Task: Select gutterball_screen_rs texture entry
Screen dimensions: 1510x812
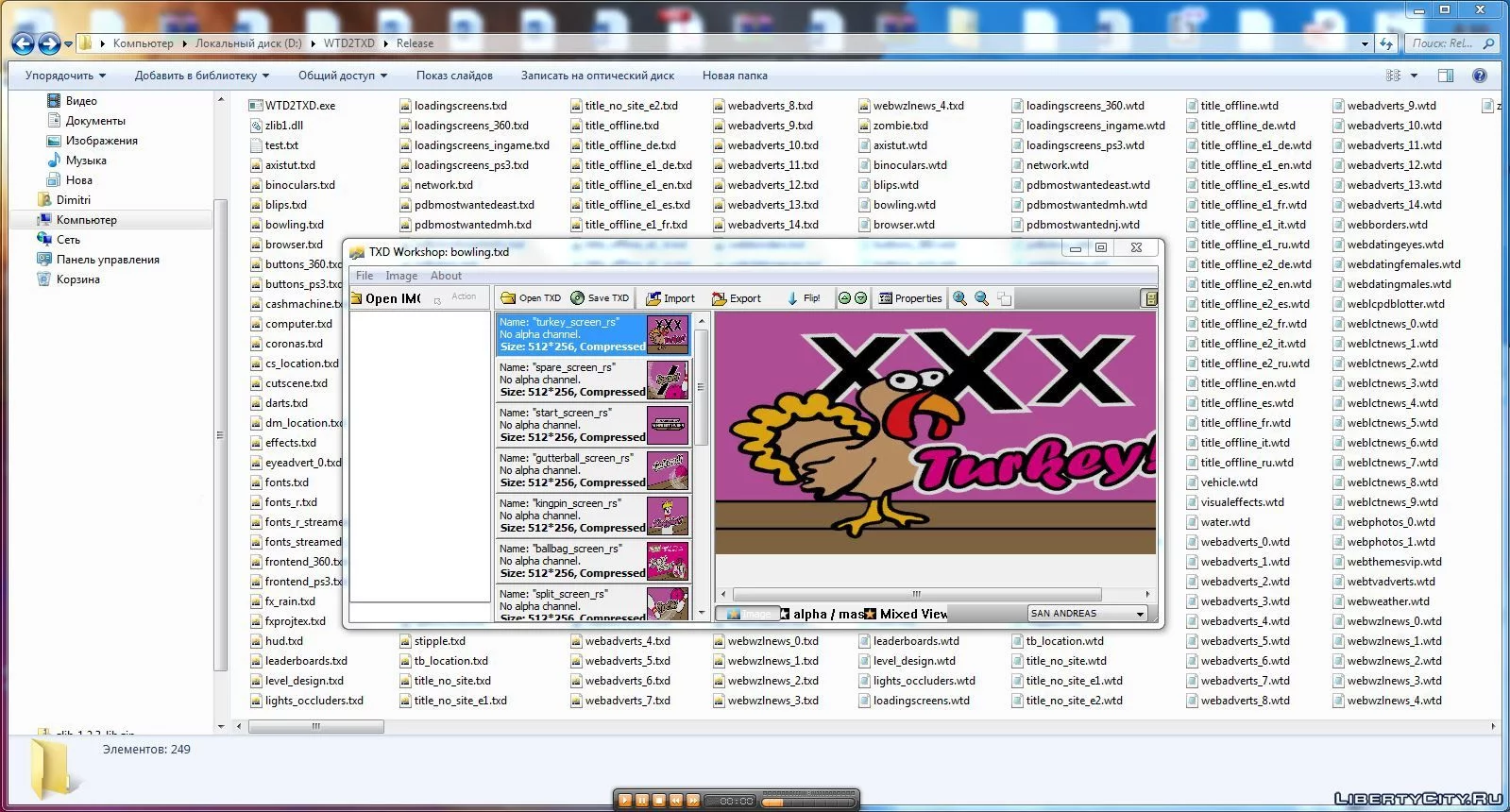Action: [x=593, y=470]
